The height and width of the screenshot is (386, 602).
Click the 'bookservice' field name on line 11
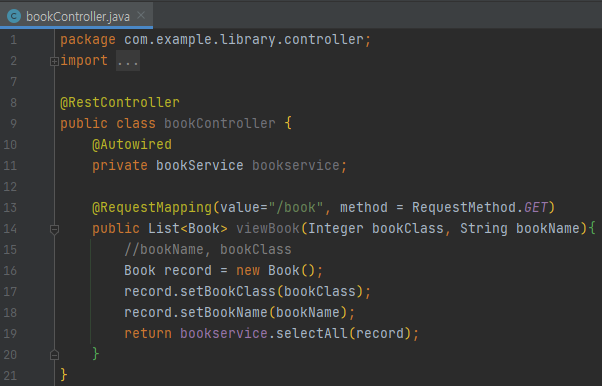click(x=296, y=166)
